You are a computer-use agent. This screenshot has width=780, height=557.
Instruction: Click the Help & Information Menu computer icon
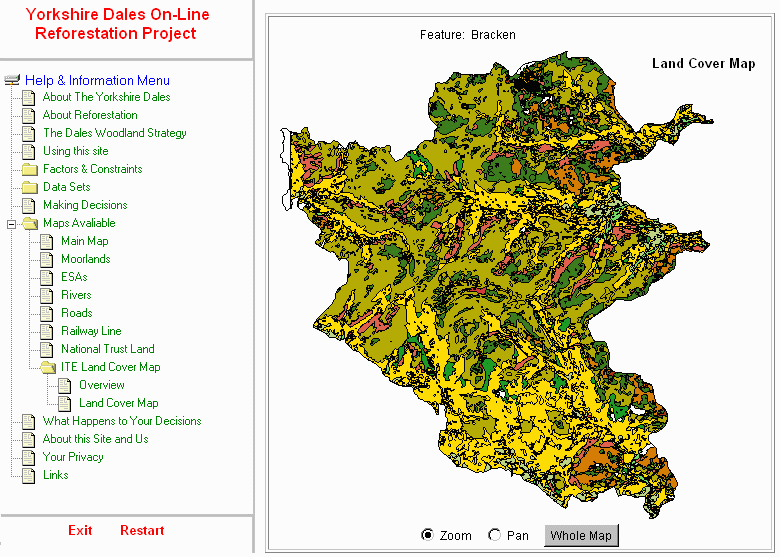pyautogui.click(x=13, y=80)
